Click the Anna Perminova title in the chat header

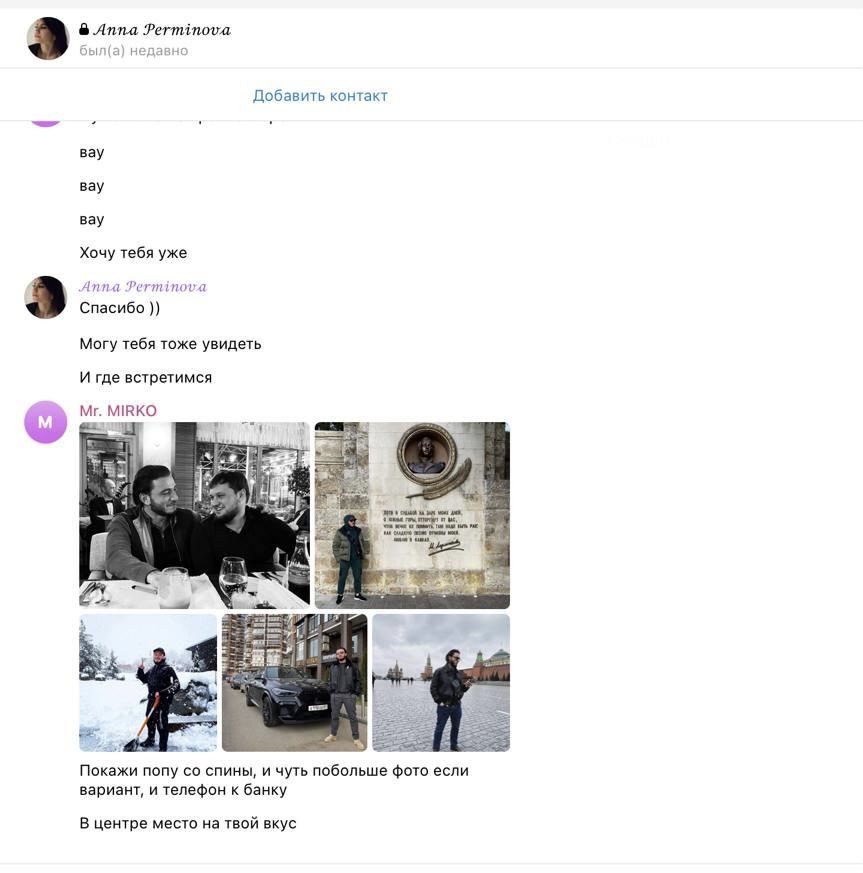tap(162, 30)
